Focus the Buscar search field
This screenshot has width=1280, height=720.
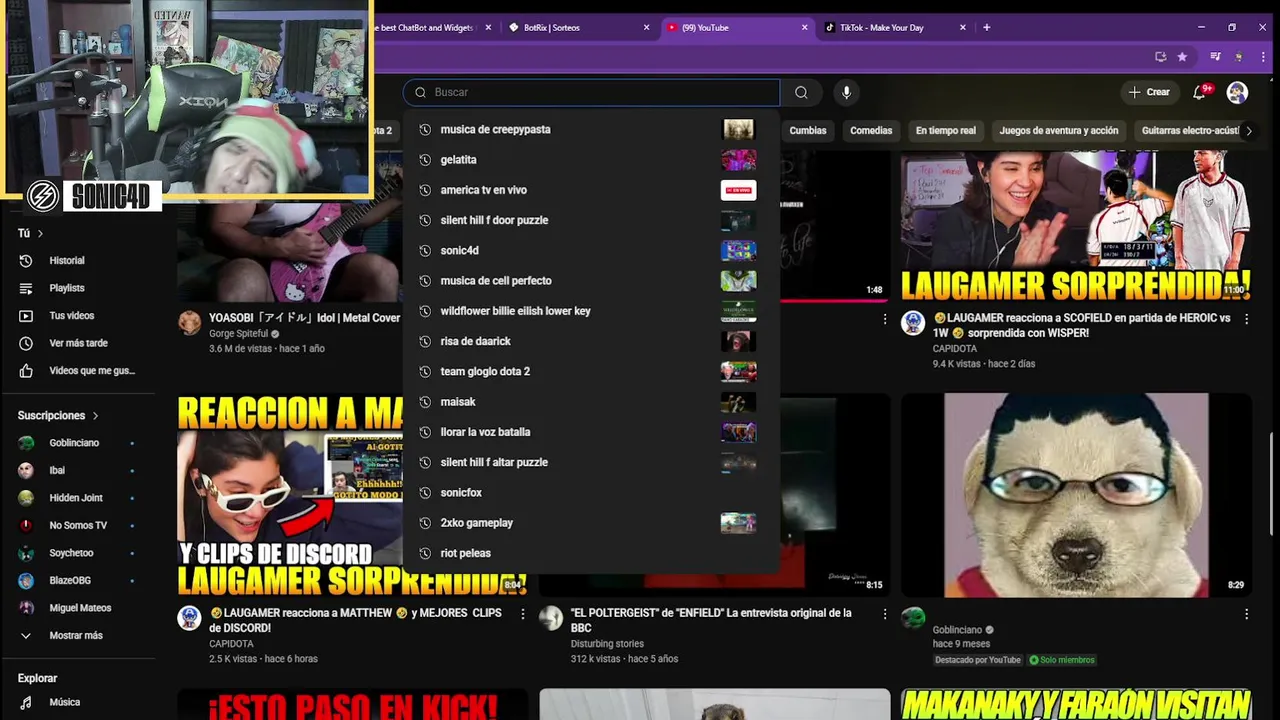tap(591, 92)
